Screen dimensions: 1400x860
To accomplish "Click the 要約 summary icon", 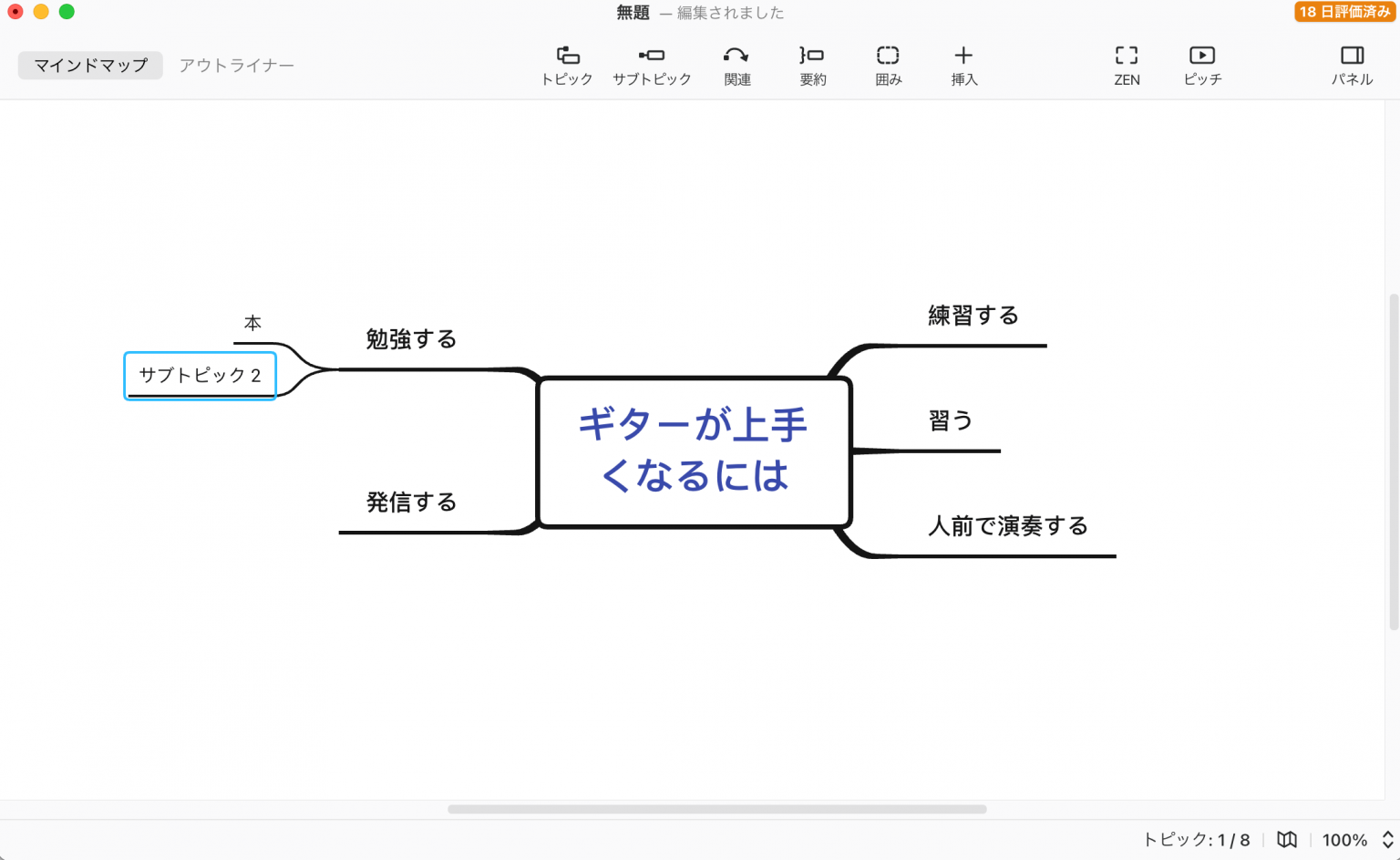I will [812, 65].
